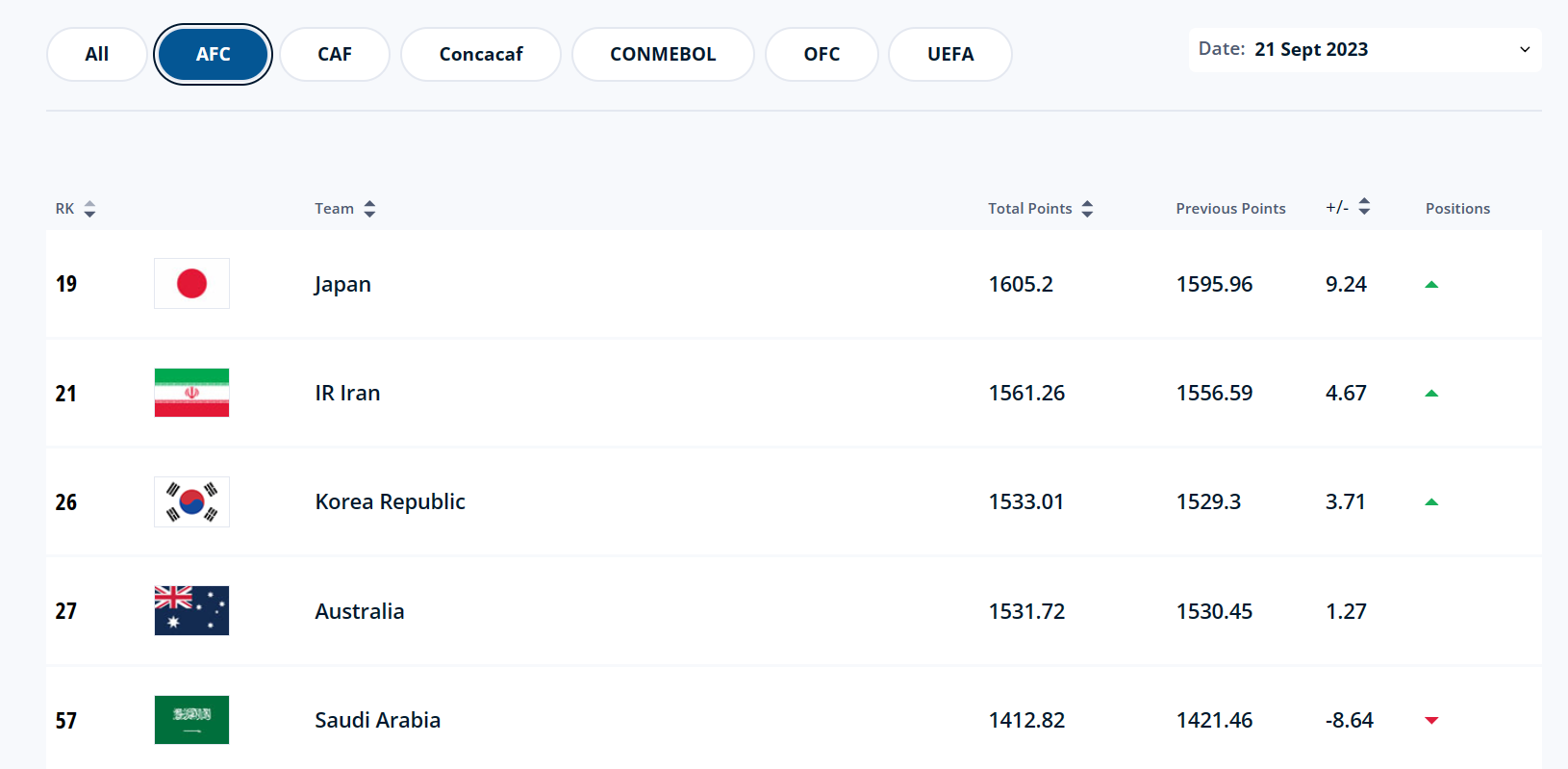The image size is (1568, 769).
Task: Sort by Team column arrows
Action: (x=369, y=209)
